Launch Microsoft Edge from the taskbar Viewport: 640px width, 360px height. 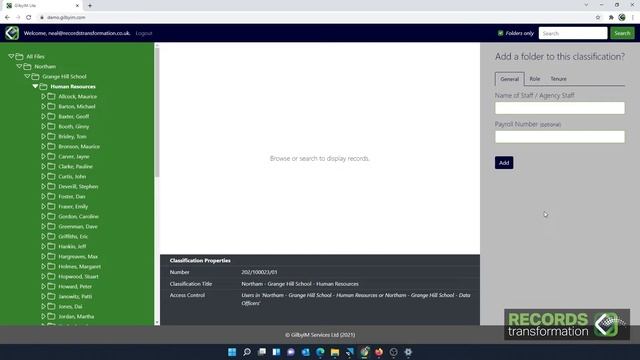[320, 352]
